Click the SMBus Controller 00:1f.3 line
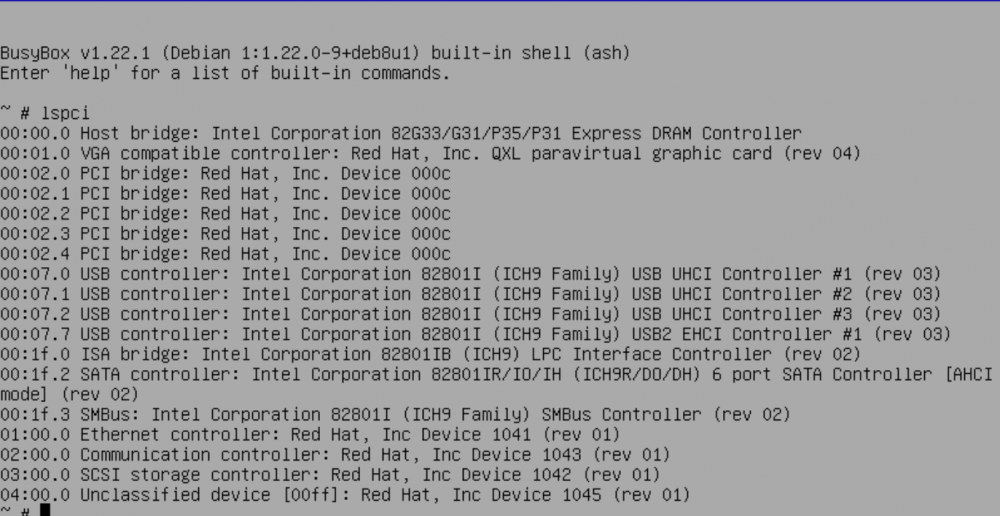1000x516 pixels. pyautogui.click(x=395, y=415)
